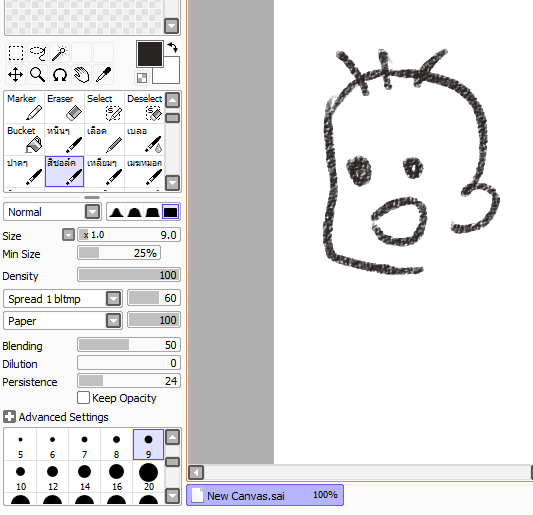This screenshot has height=515, width=533.
Task: Click the Blending slider at 50
Action: pyautogui.click(x=129, y=345)
